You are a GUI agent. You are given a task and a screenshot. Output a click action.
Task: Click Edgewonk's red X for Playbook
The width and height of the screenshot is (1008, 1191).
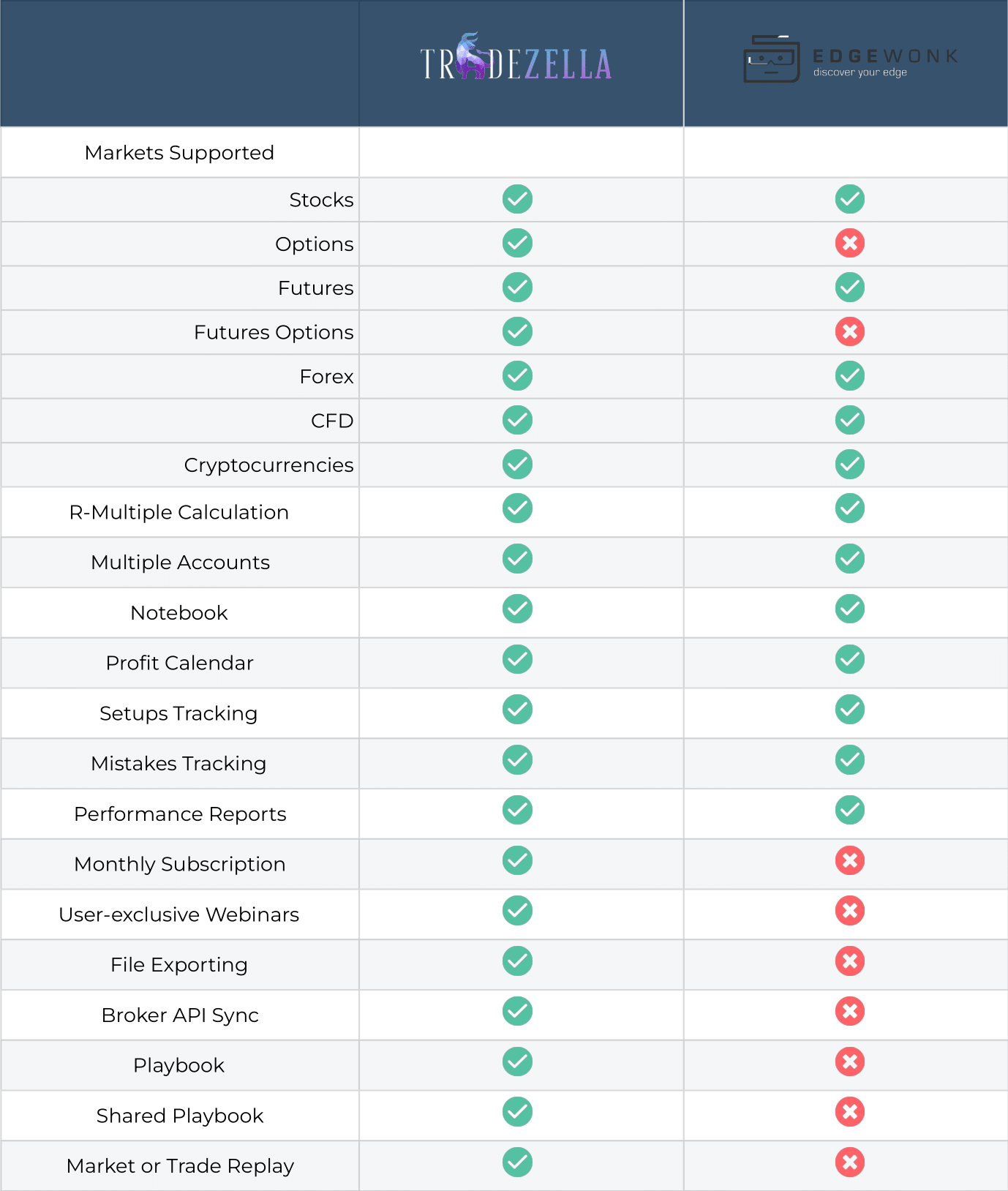click(849, 1062)
